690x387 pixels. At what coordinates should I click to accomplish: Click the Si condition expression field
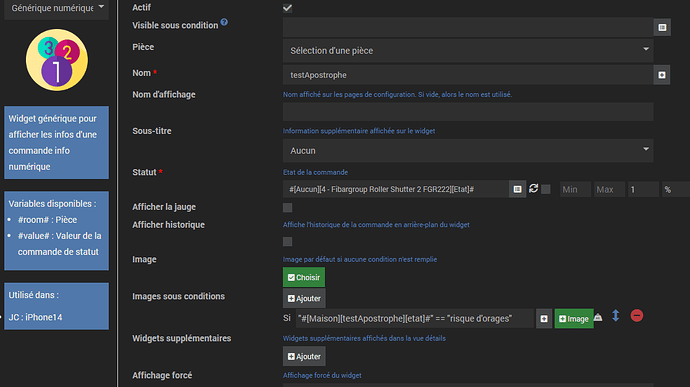point(415,319)
